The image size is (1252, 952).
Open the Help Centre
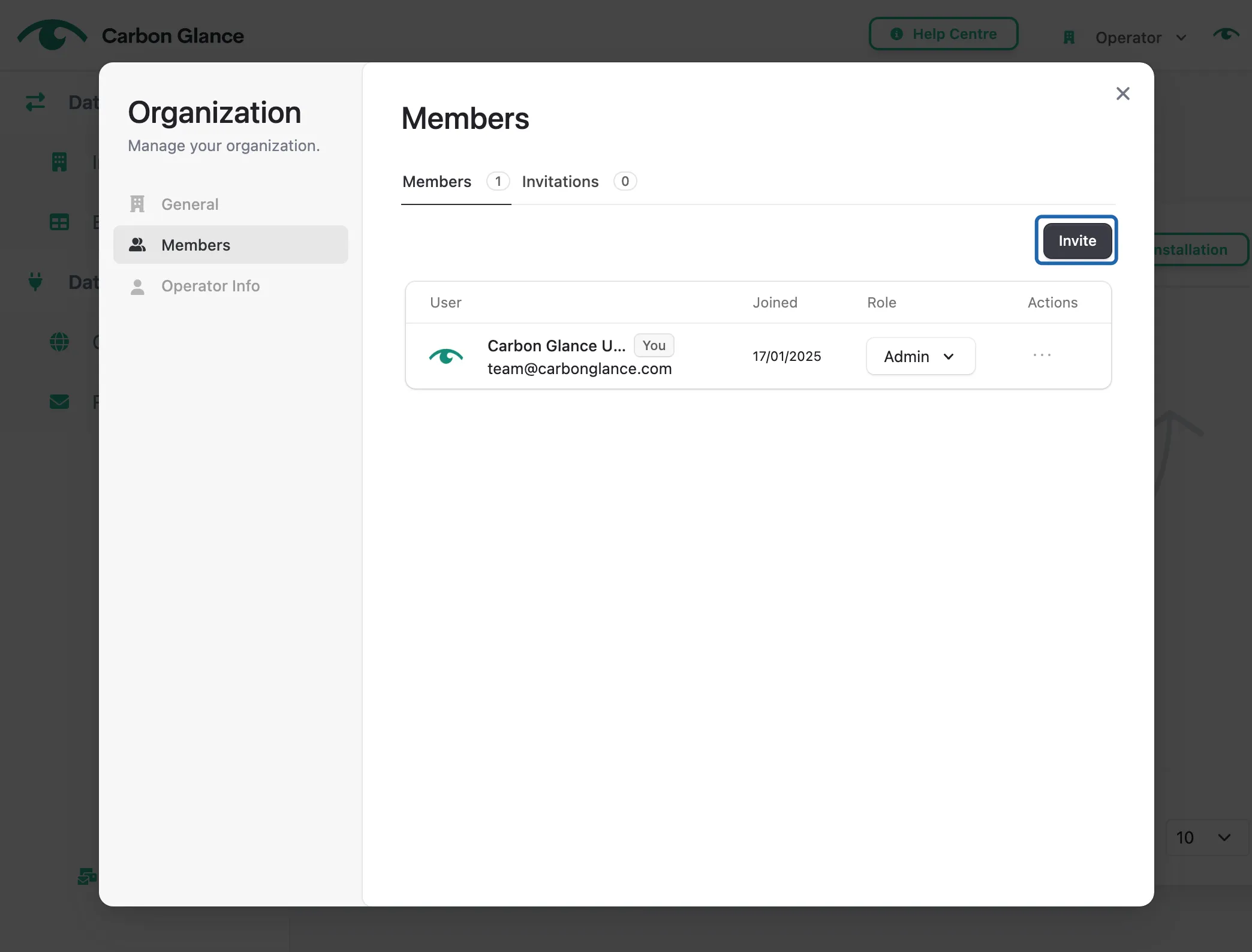[944, 34]
